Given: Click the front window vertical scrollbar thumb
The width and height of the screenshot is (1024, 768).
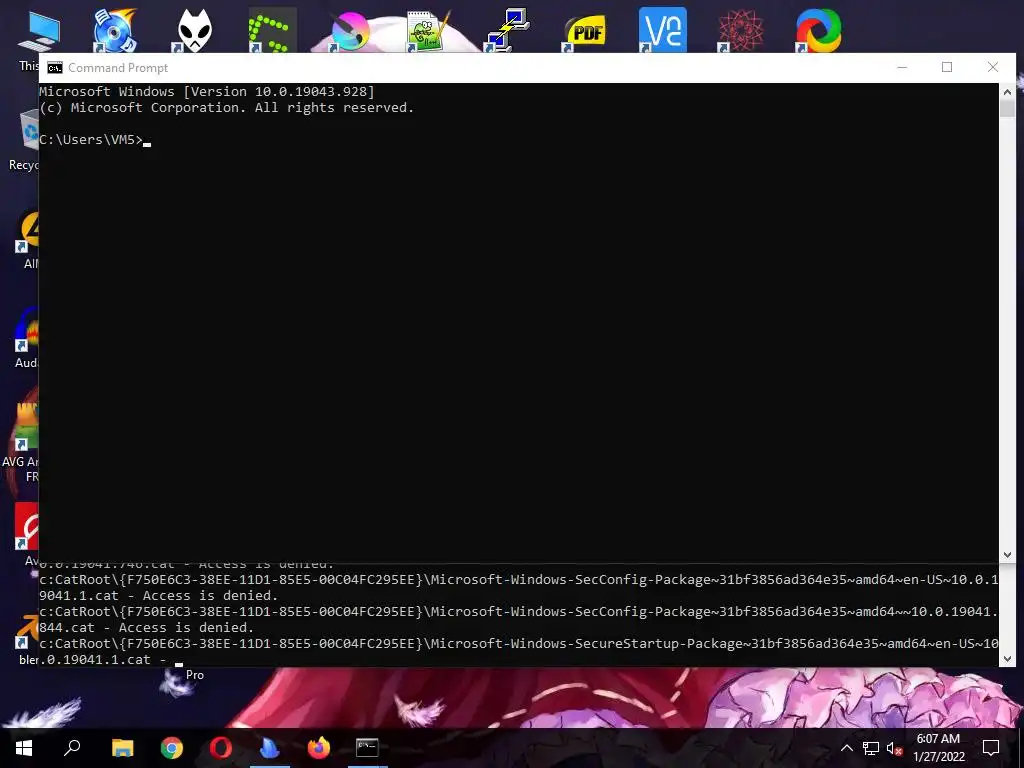Looking at the screenshot, I should pyautogui.click(x=1007, y=108).
